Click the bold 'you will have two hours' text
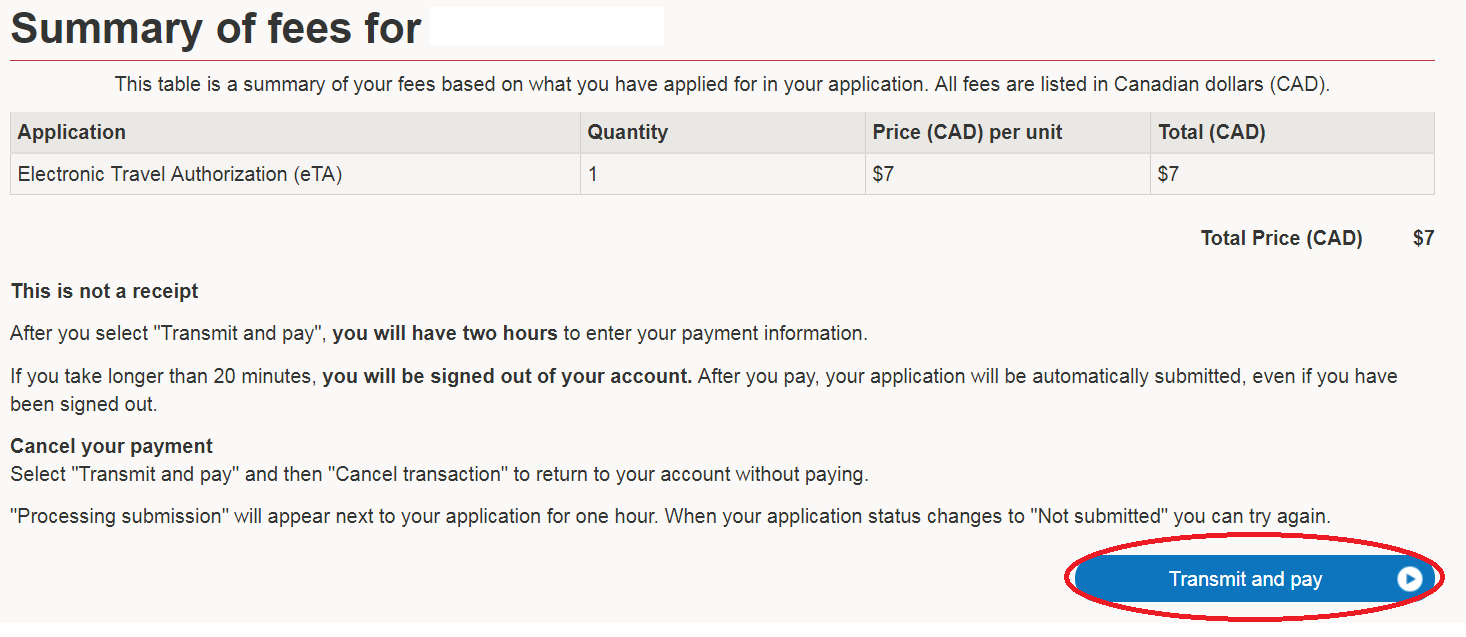Image resolution: width=1466 pixels, height=637 pixels. (x=445, y=333)
